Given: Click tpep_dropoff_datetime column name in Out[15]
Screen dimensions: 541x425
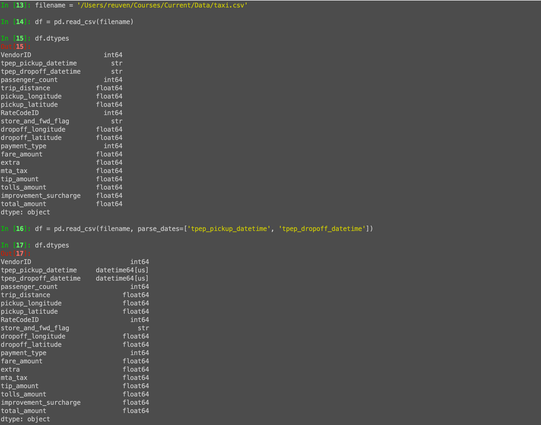Looking at the screenshot, I should 41,71.
